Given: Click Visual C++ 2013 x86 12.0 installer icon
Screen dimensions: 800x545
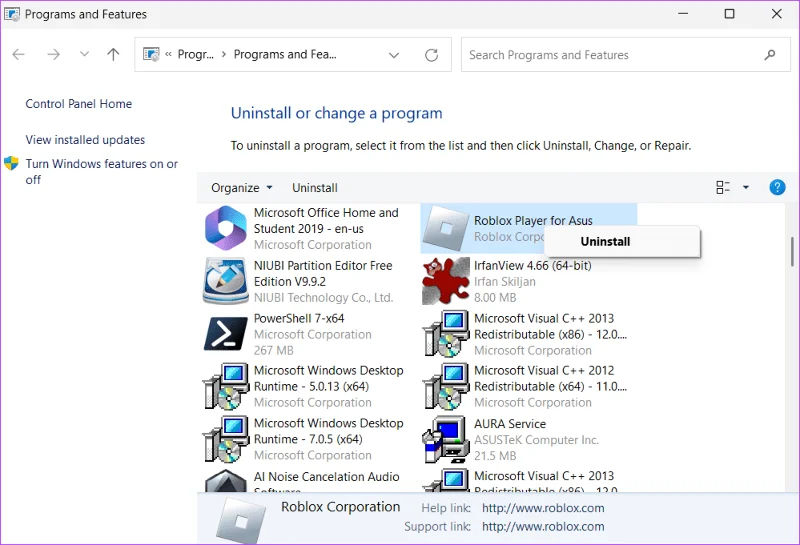Looking at the screenshot, I should point(446,334).
